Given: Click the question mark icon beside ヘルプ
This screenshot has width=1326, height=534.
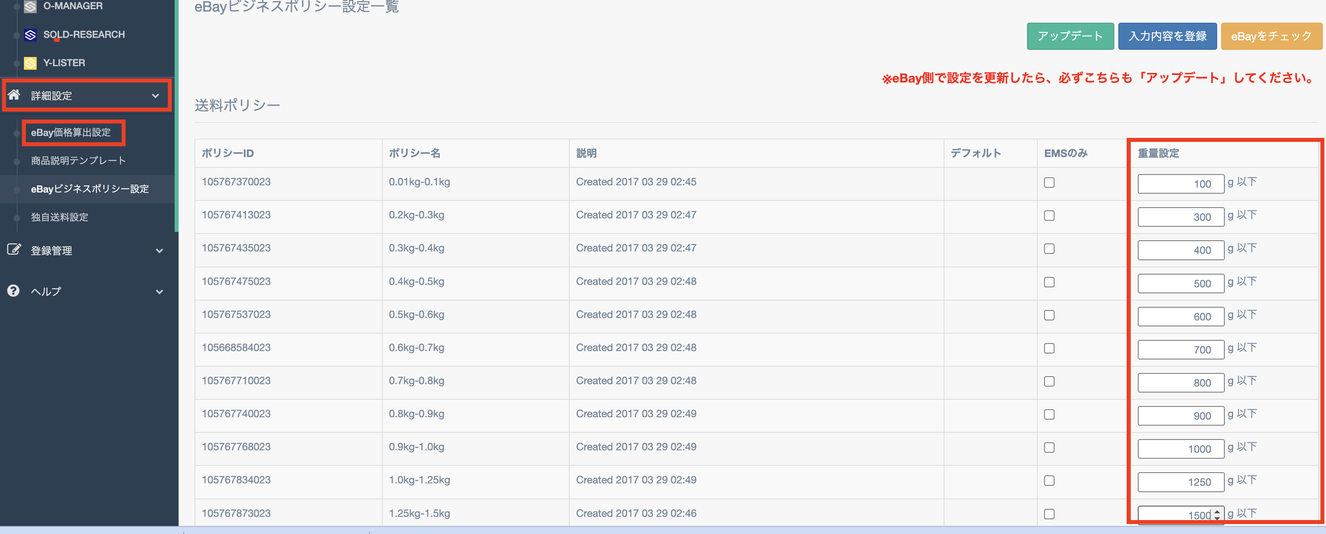Looking at the screenshot, I should click(x=14, y=291).
